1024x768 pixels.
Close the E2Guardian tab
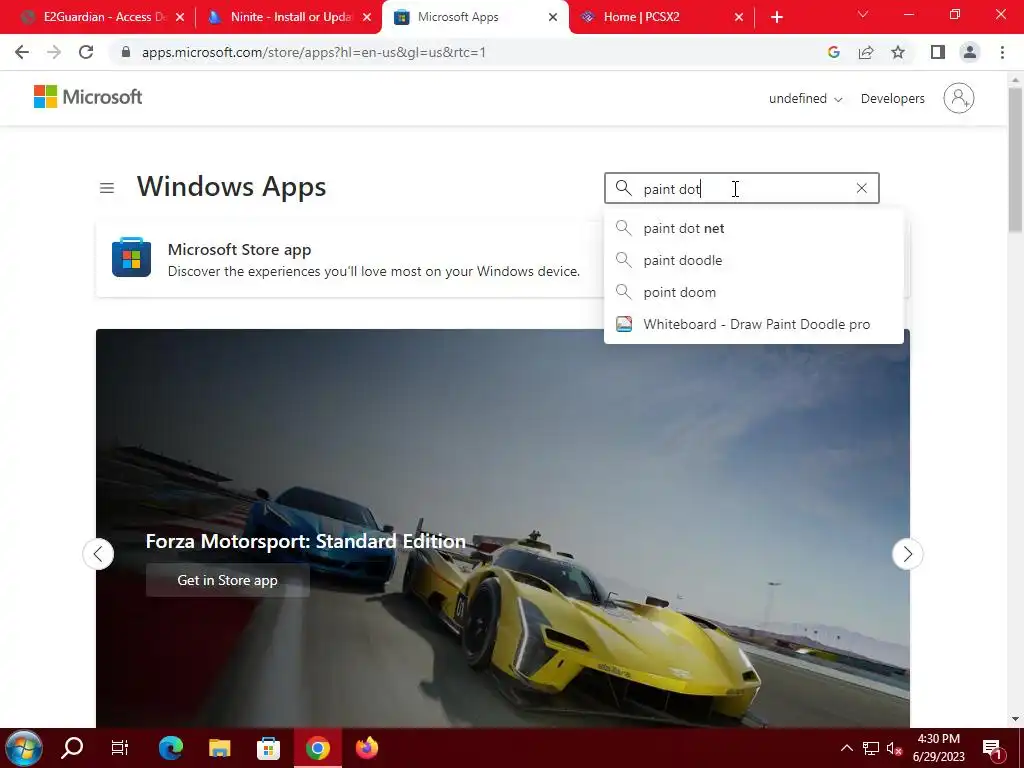[180, 17]
